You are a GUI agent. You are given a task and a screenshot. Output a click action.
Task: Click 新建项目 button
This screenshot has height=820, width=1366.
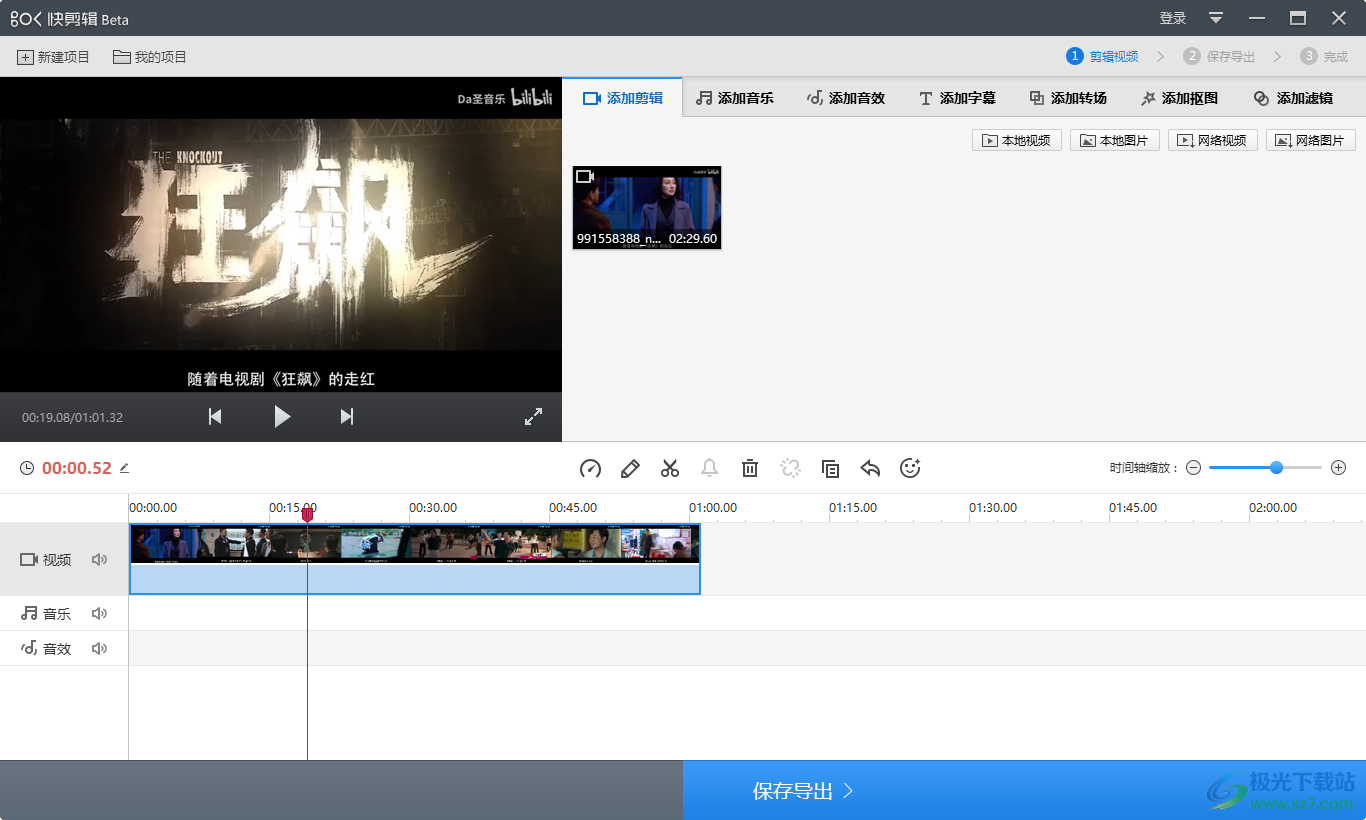54,57
